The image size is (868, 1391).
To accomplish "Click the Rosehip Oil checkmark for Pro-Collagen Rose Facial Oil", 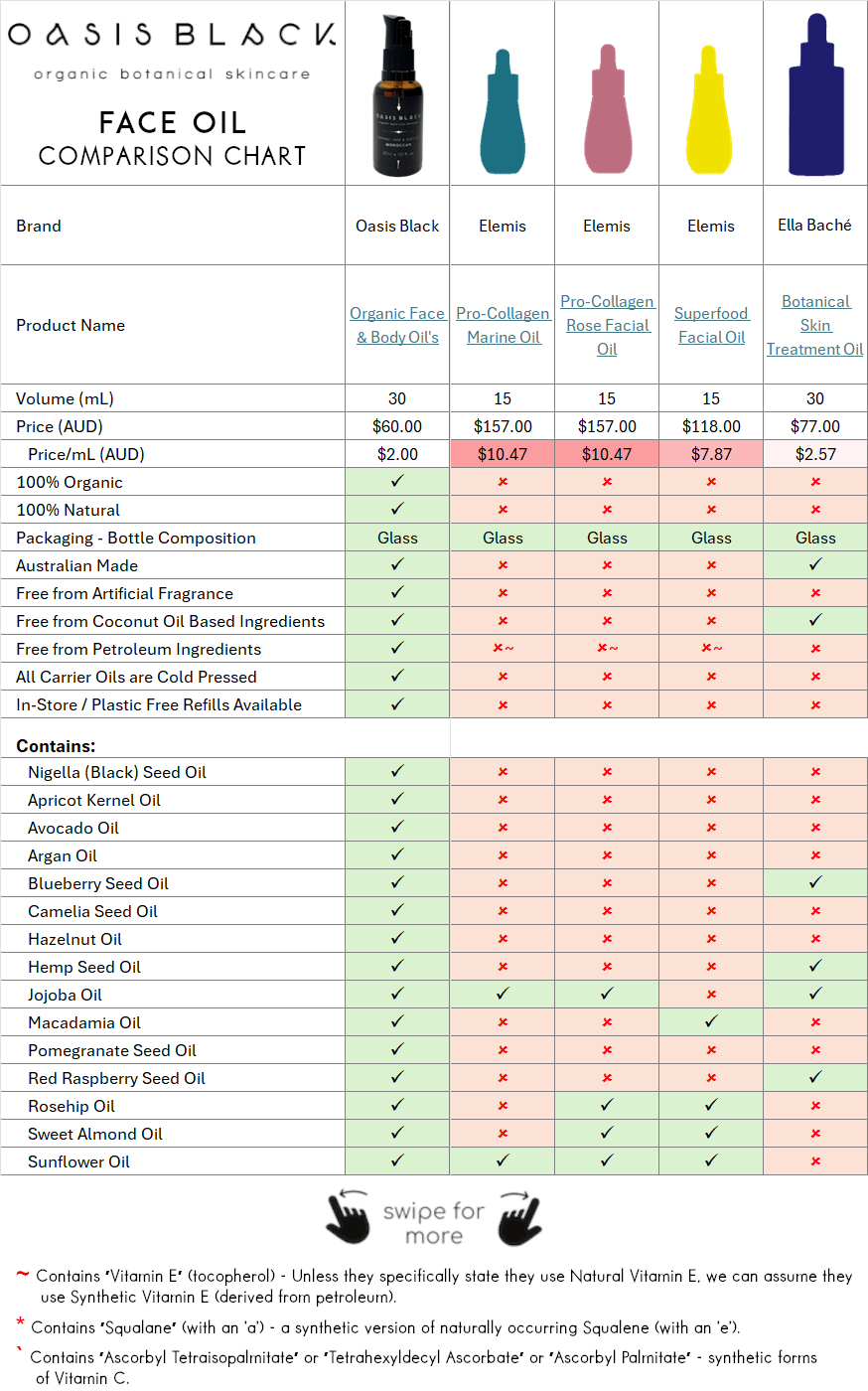I will [x=607, y=1105].
